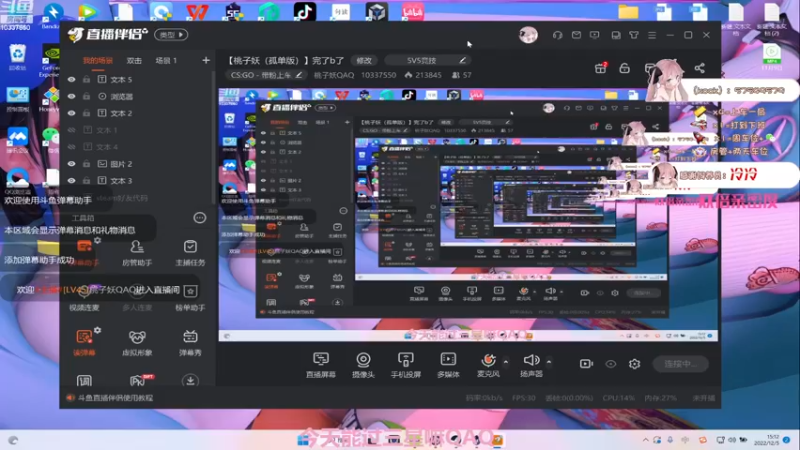This screenshot has width=800, height=450.
Task: Open 主播任务 tool
Action: click(x=190, y=253)
